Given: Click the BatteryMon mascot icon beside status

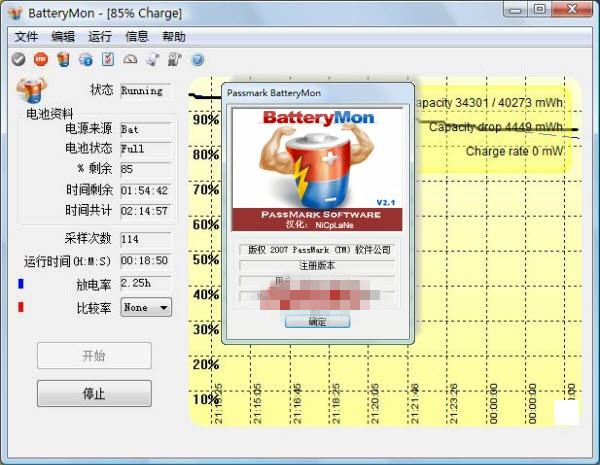Looking at the screenshot, I should (x=32, y=90).
